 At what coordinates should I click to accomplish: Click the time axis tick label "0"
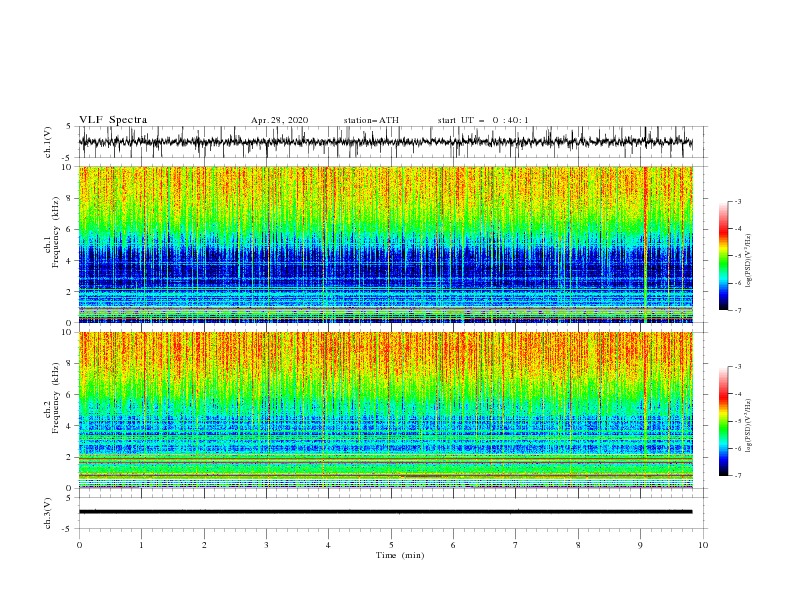click(79, 545)
